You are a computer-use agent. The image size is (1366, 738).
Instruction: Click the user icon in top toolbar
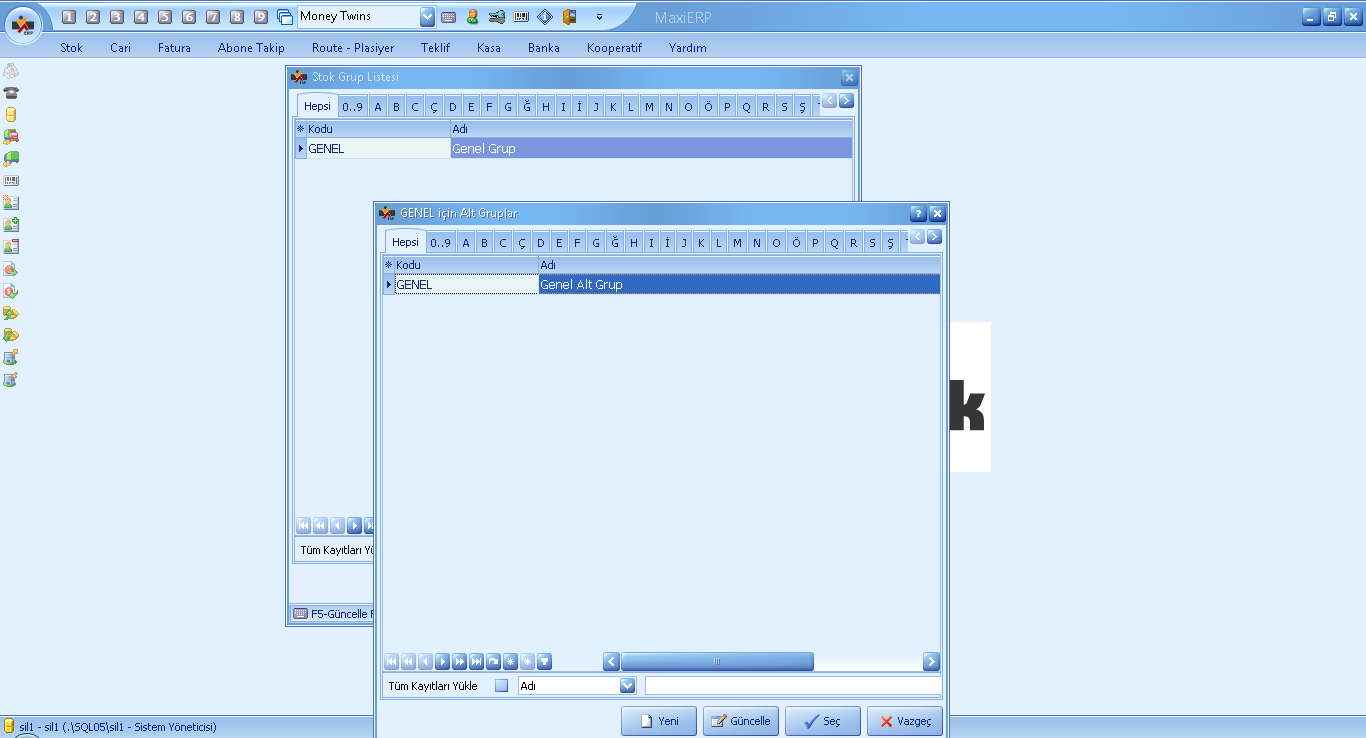click(x=472, y=17)
